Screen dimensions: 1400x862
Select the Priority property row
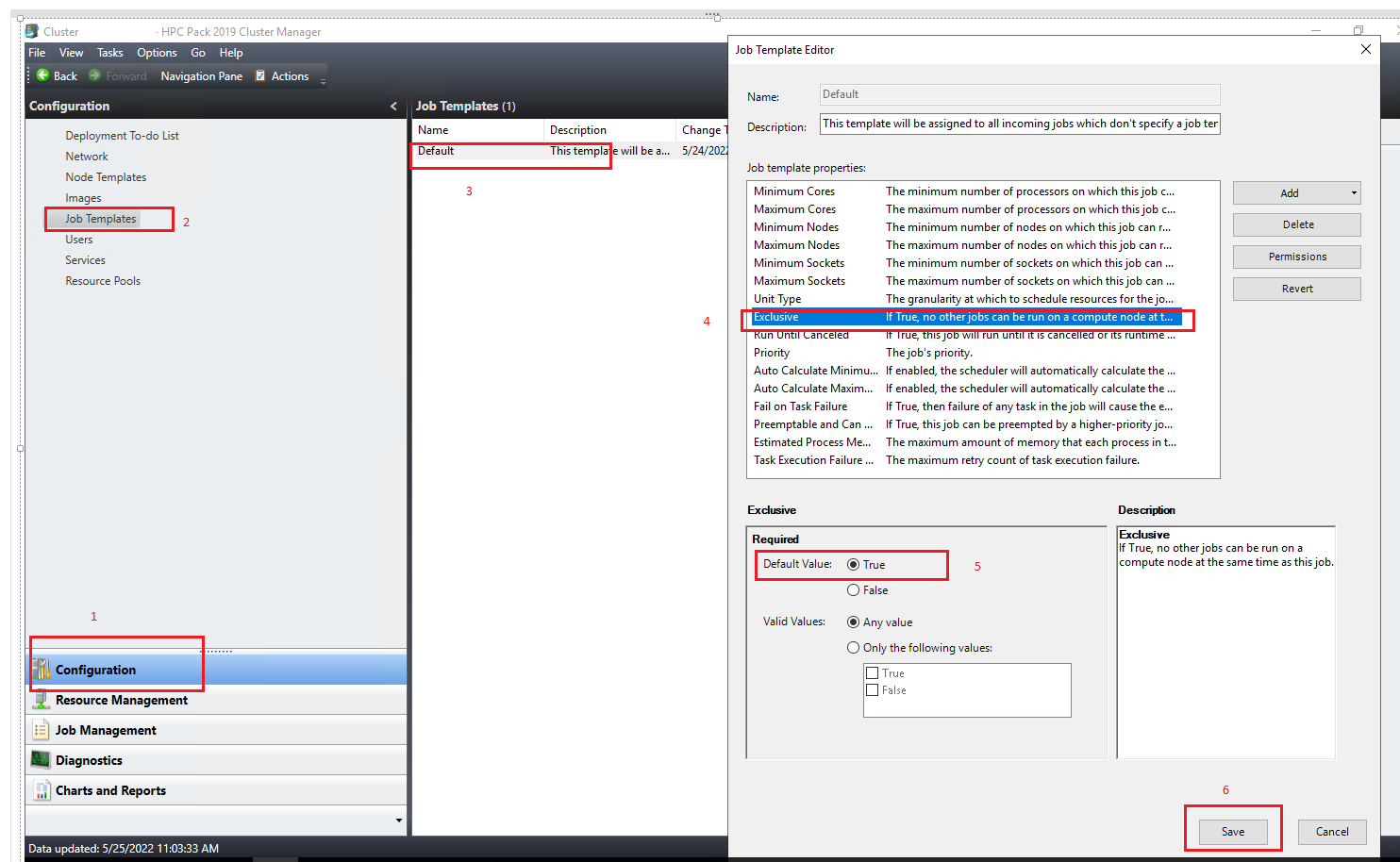[964, 353]
